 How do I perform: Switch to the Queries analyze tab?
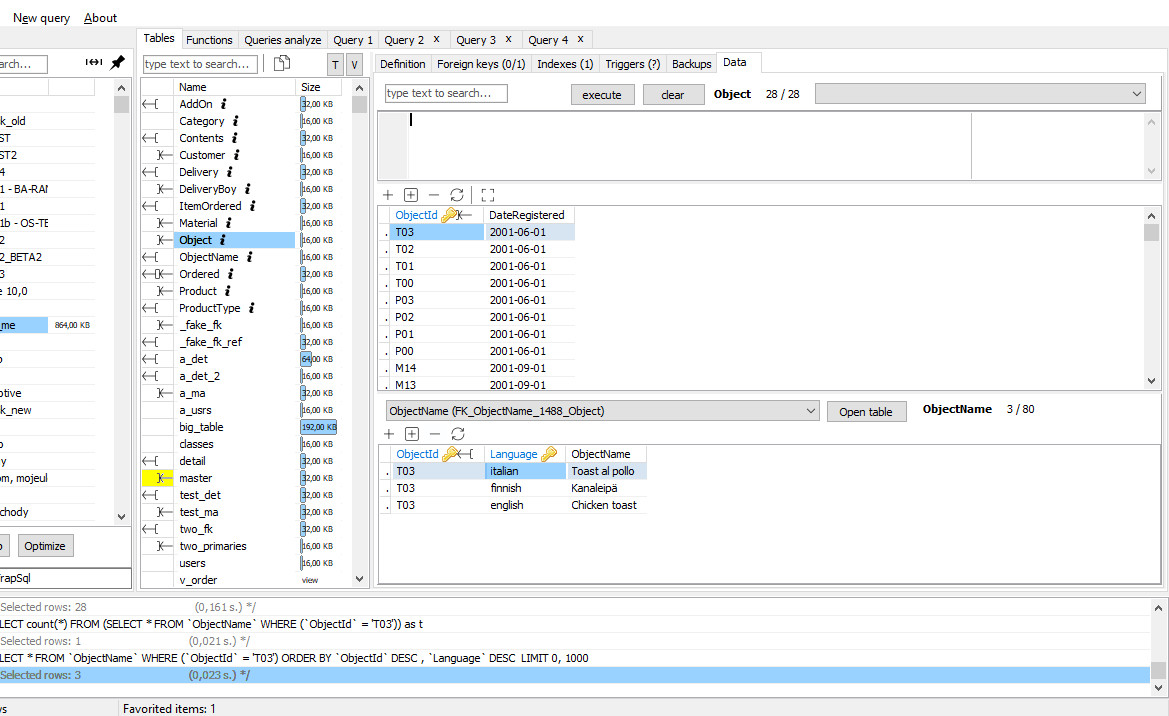pyautogui.click(x=283, y=40)
